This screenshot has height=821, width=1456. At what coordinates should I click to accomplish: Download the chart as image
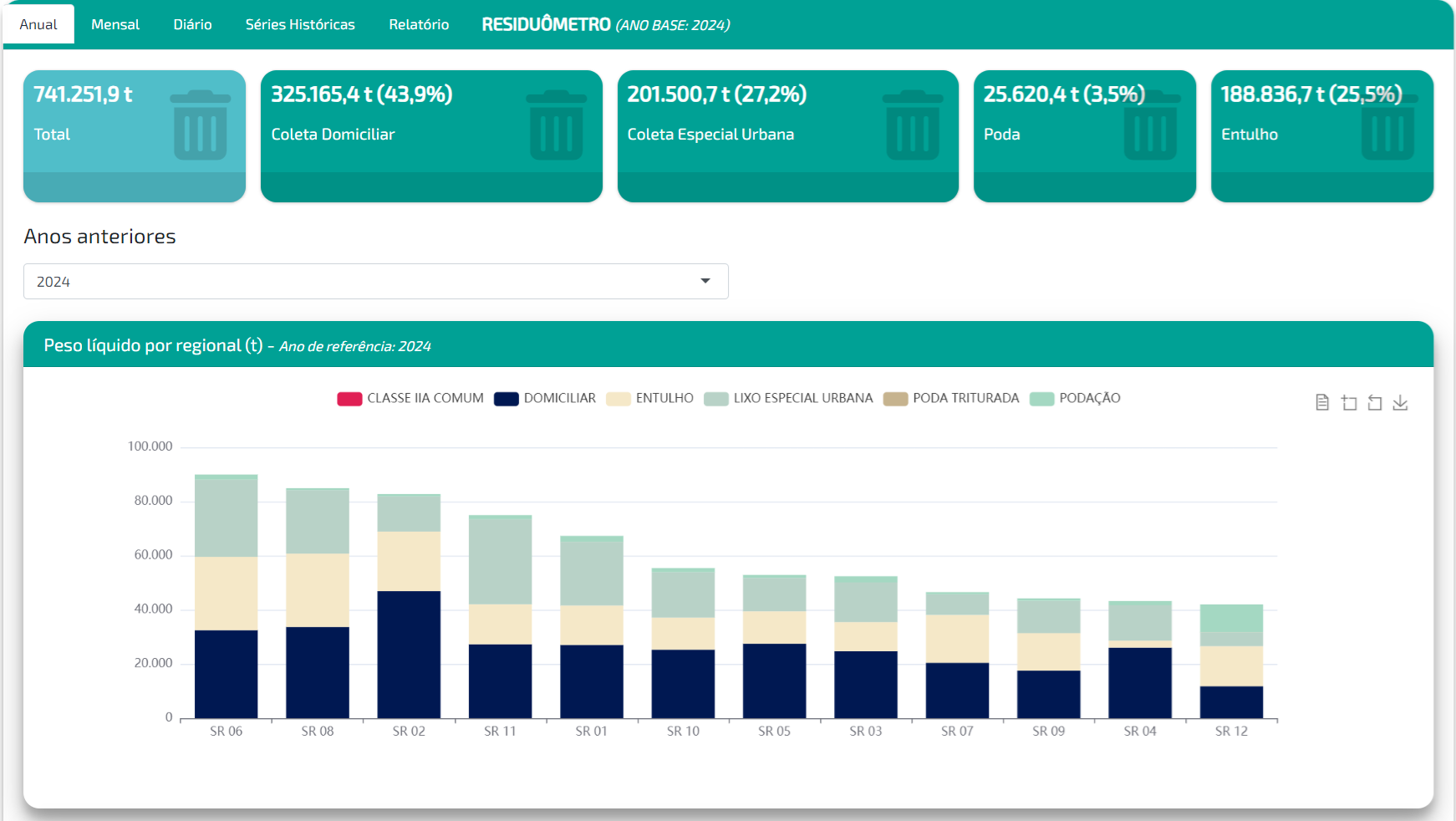click(1401, 403)
